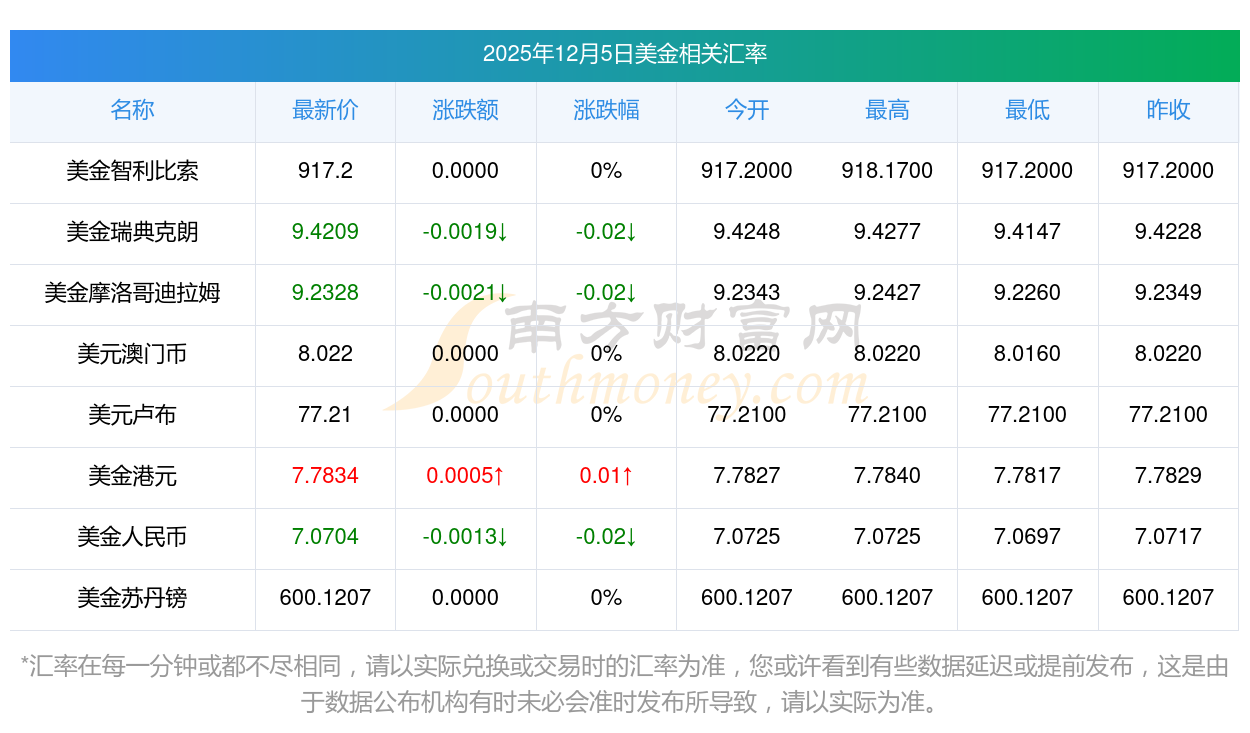
Task: Click the 美金苏丹镑 row name
Action: tap(132, 598)
